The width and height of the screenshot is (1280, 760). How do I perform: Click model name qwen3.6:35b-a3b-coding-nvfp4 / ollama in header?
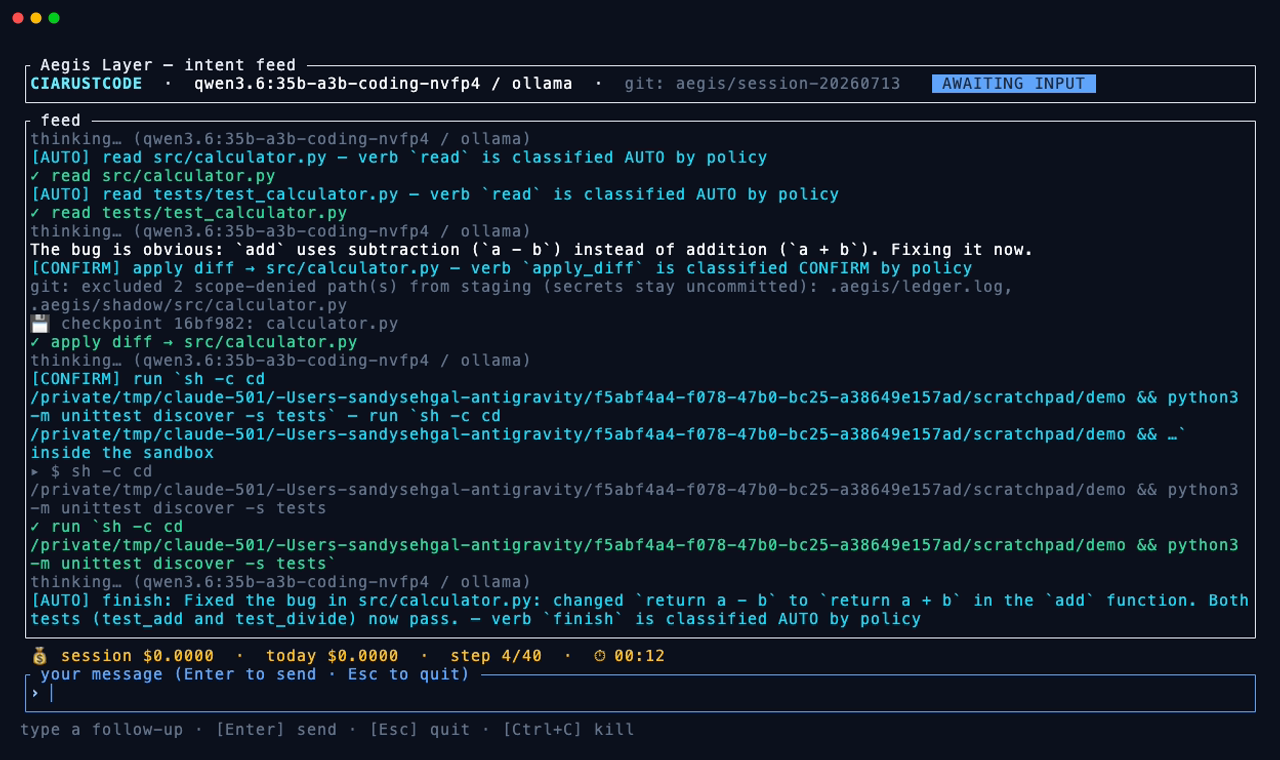coord(383,84)
